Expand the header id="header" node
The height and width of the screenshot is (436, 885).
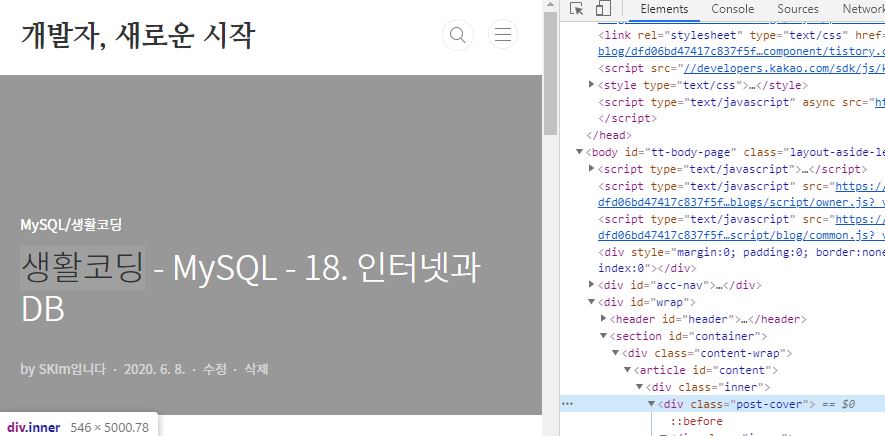[604, 319]
